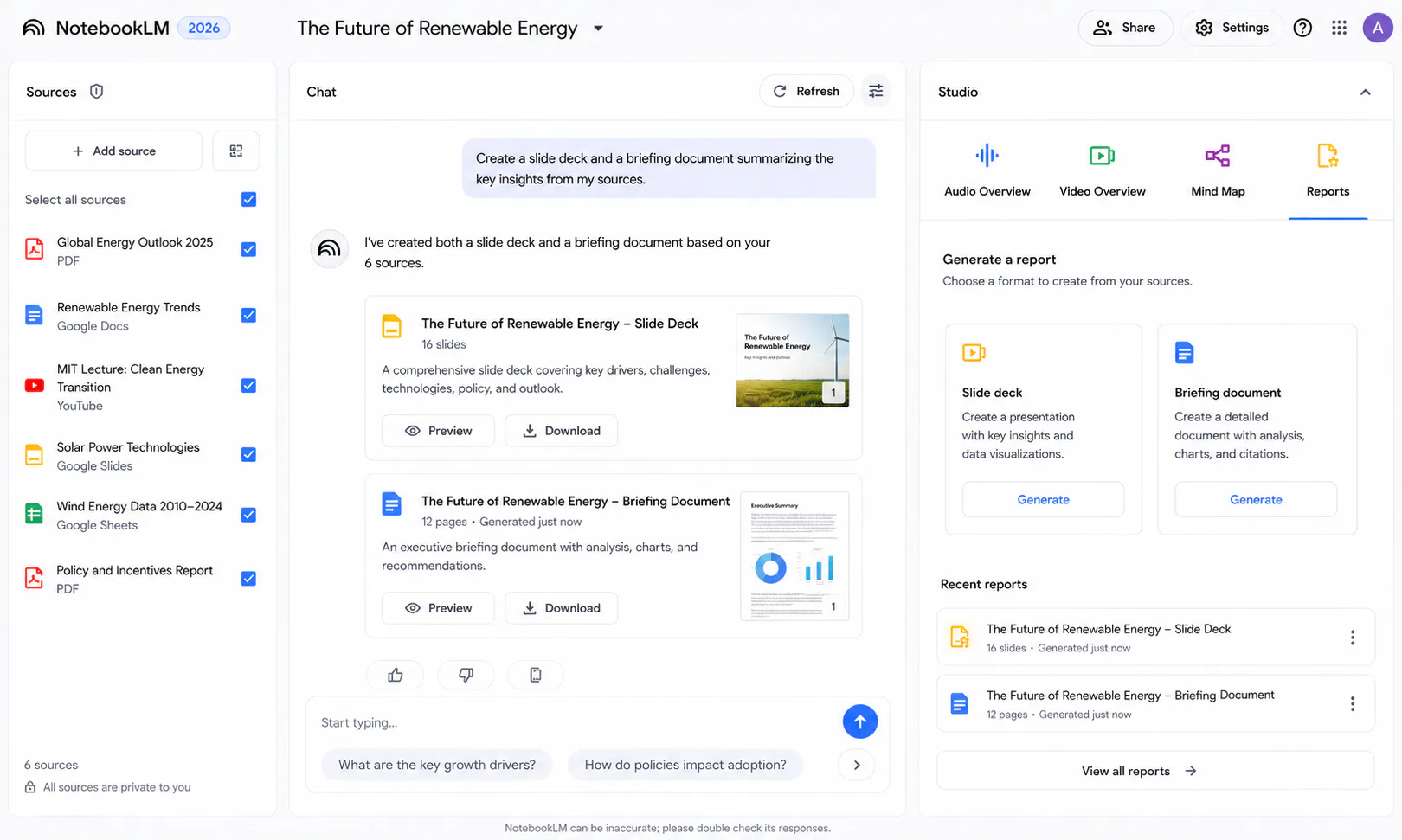Open recent report Slide Deck entry
The image size is (1402, 840).
1155,638
